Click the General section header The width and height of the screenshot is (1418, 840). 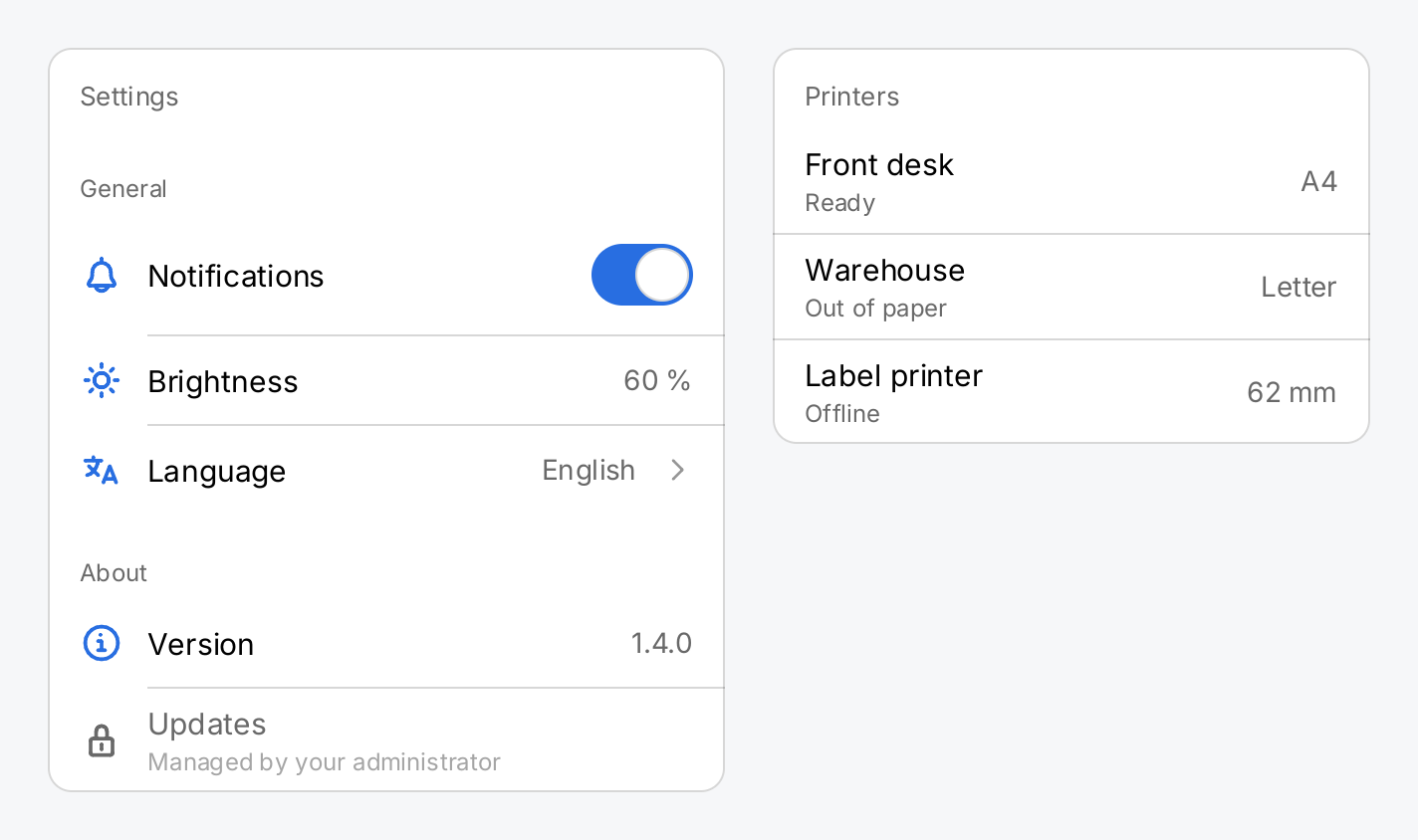[x=123, y=189]
